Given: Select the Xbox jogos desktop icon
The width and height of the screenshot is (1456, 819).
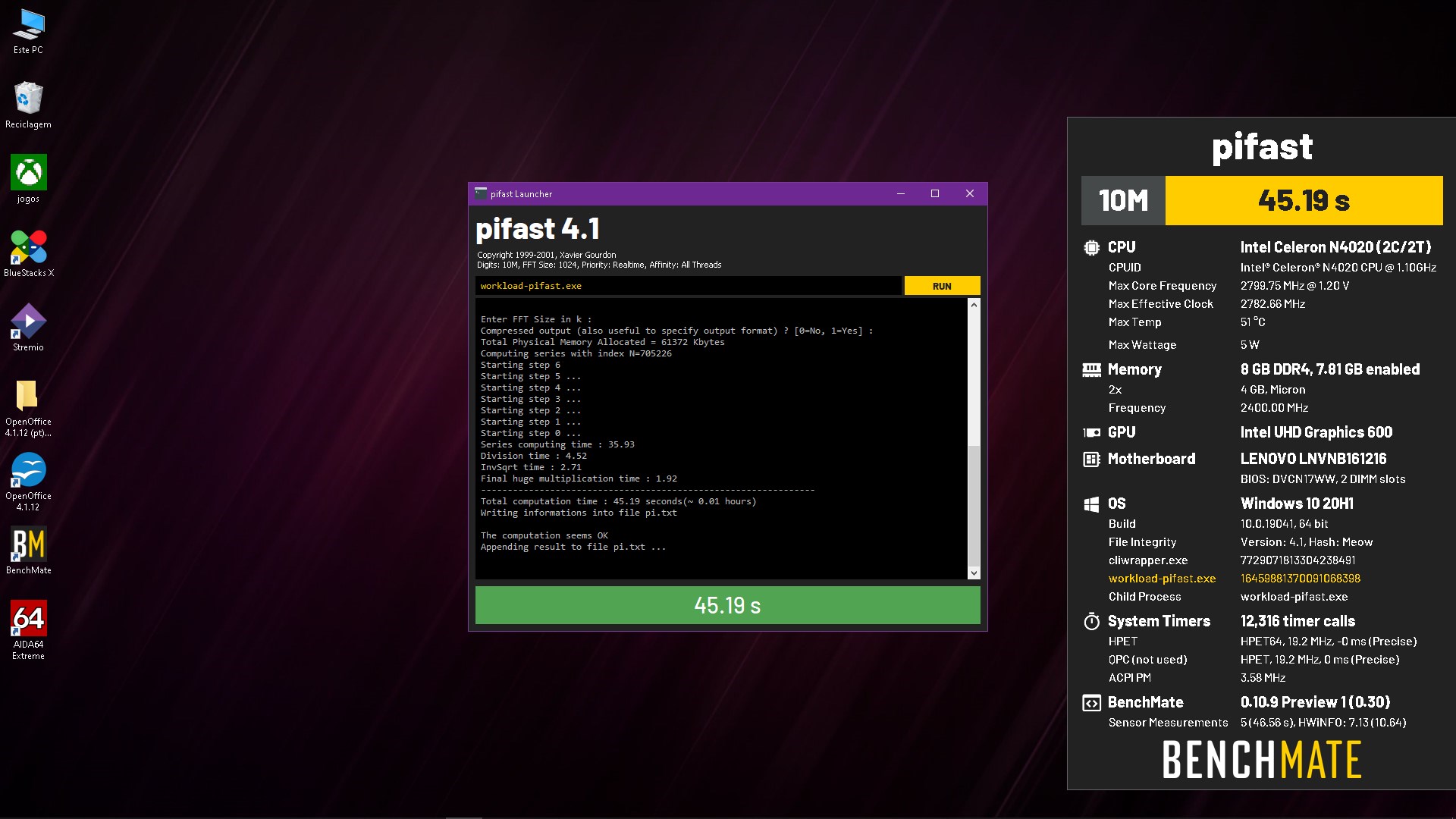Looking at the screenshot, I should click(x=28, y=179).
